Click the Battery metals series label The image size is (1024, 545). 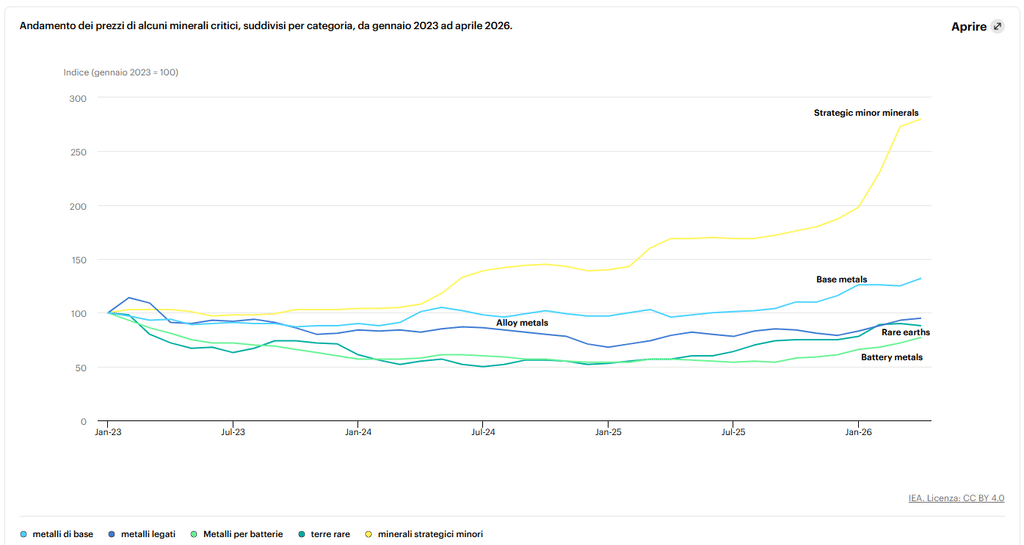point(891,357)
